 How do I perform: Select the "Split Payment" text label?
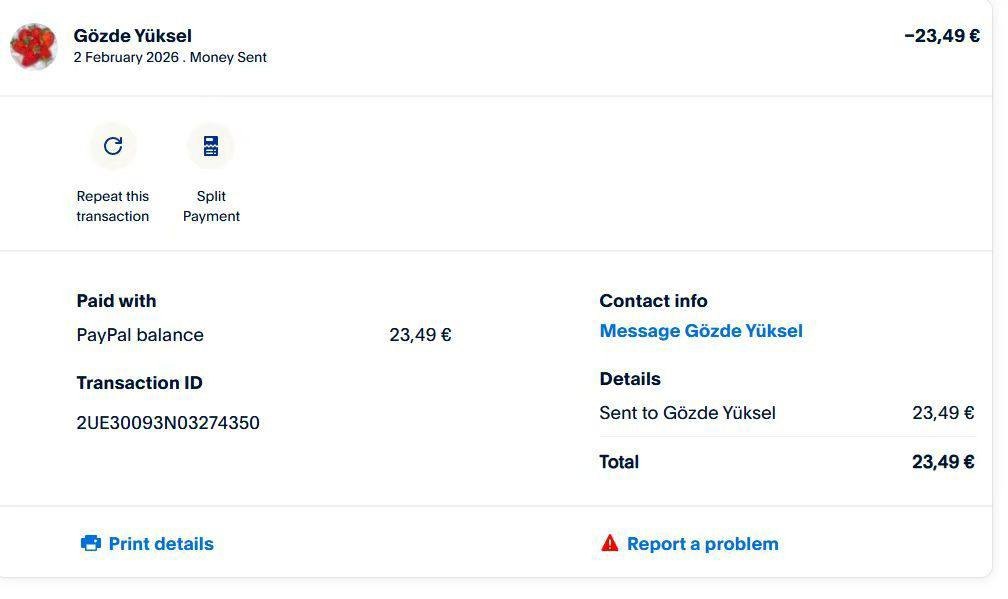(x=211, y=206)
